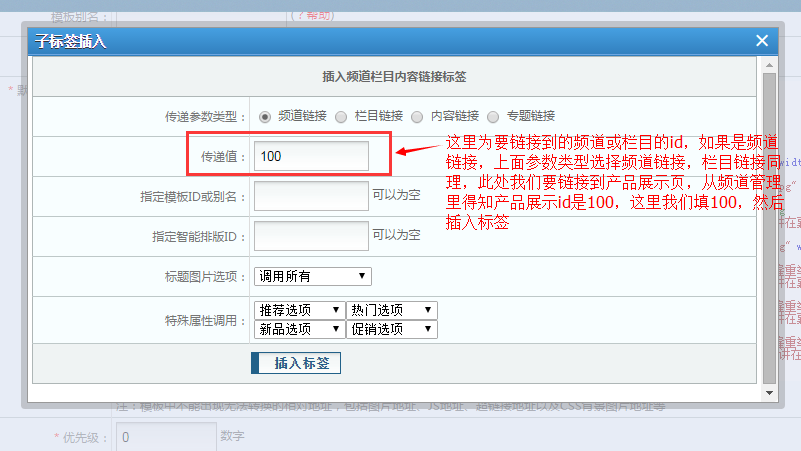Focus the 指定模板ID或别名 text box
Screen dimensions: 801x451
(311, 196)
